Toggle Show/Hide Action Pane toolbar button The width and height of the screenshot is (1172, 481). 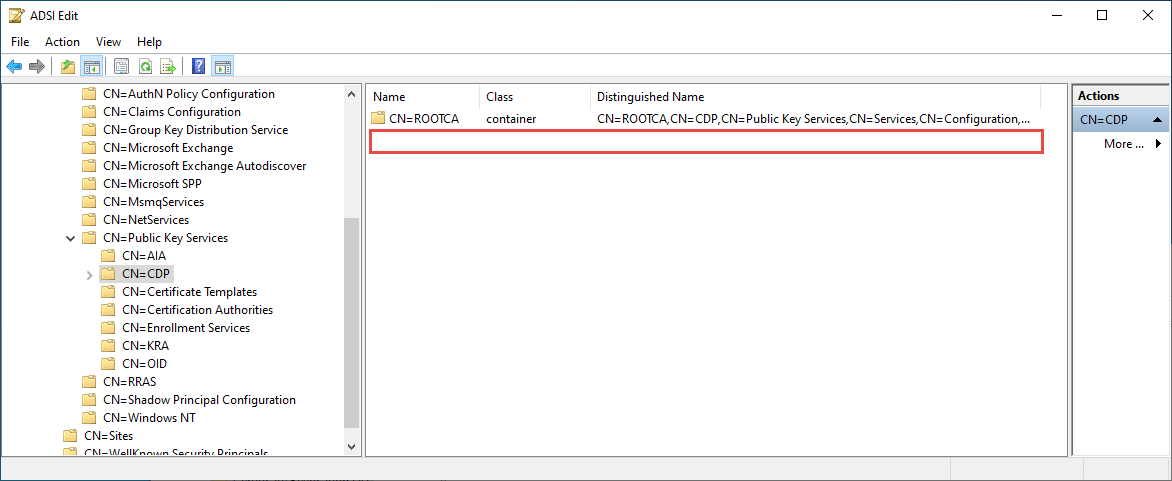(223, 67)
